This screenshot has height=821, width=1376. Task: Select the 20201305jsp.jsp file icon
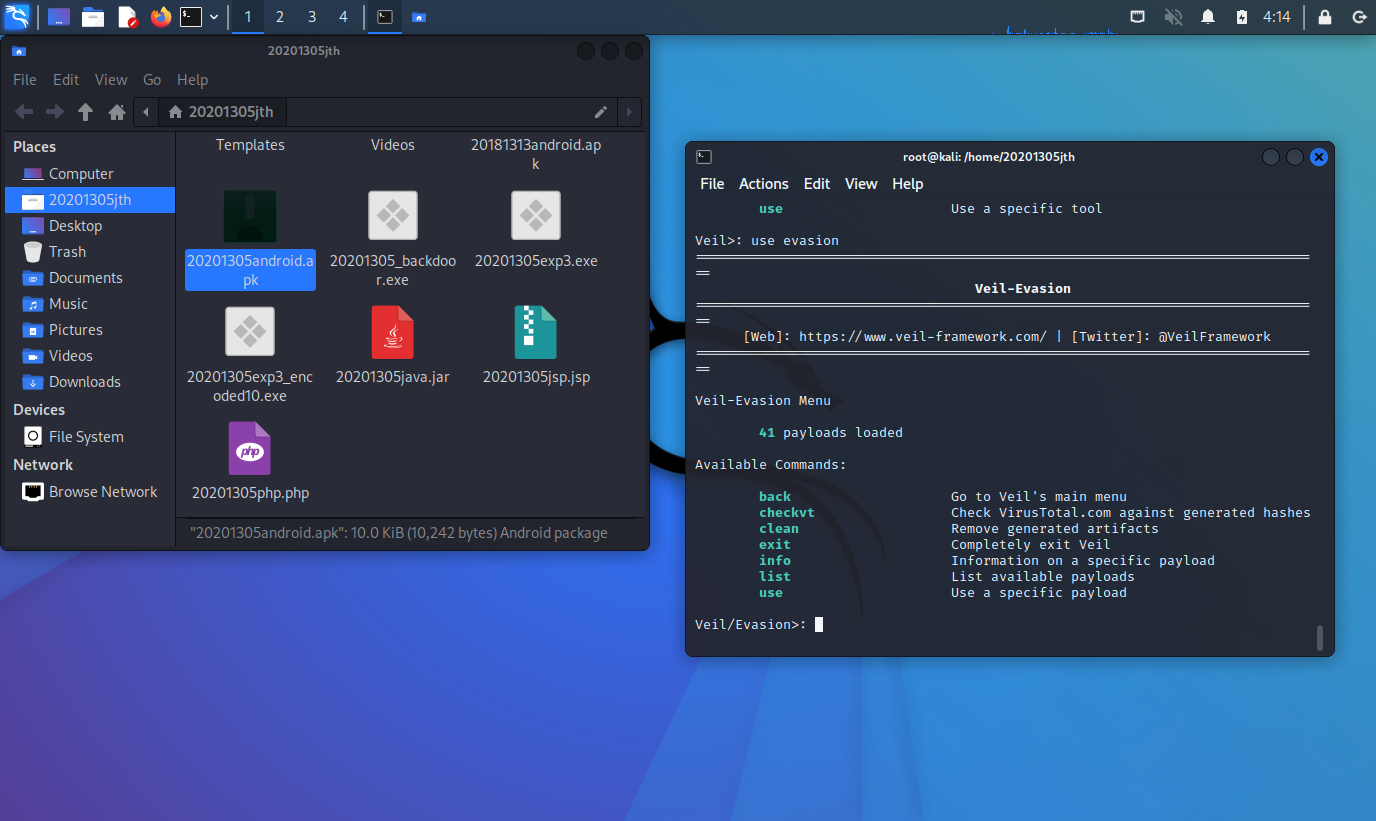[536, 332]
